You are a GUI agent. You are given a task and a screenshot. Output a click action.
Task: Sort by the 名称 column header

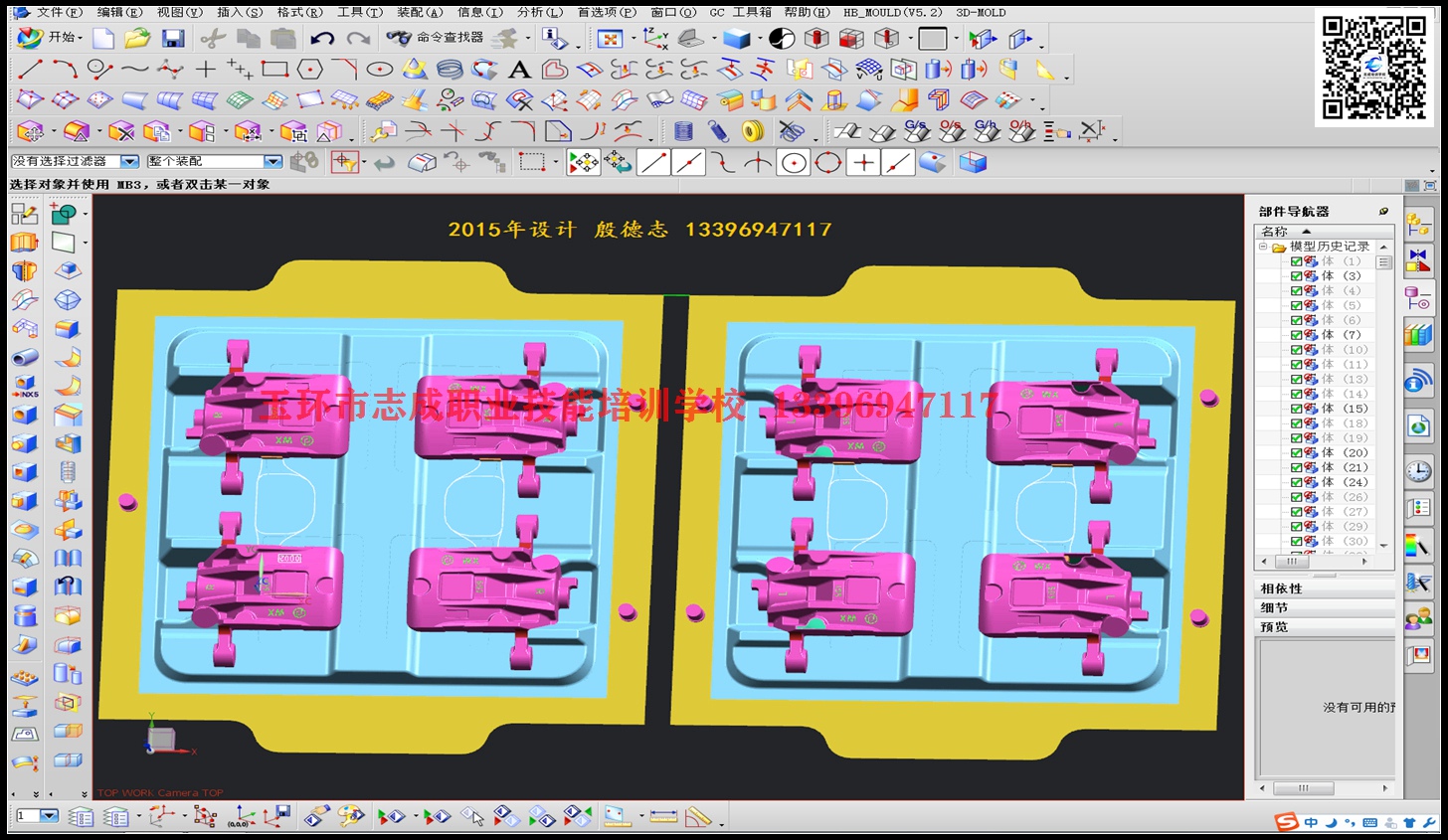point(1324,231)
